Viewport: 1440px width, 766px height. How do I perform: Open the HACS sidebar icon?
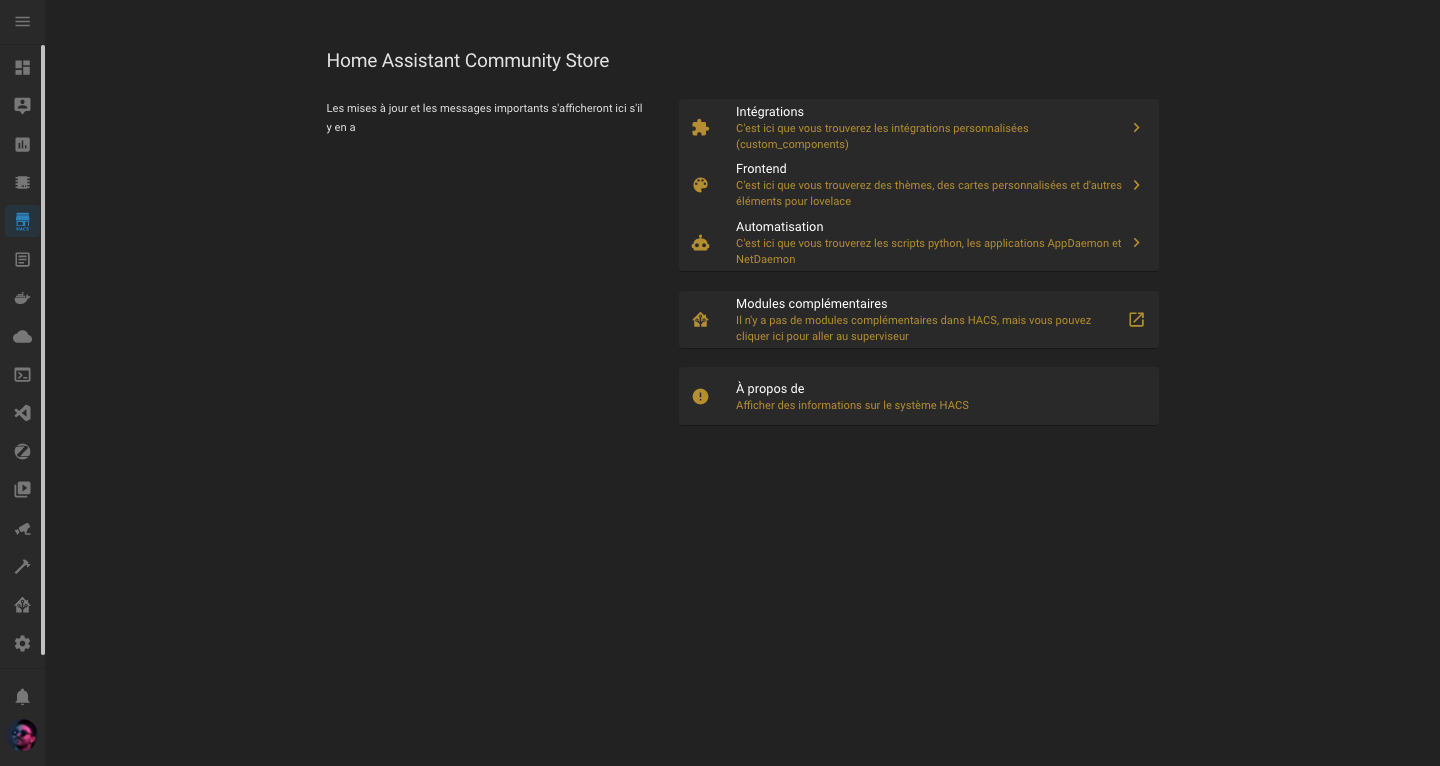click(22, 221)
